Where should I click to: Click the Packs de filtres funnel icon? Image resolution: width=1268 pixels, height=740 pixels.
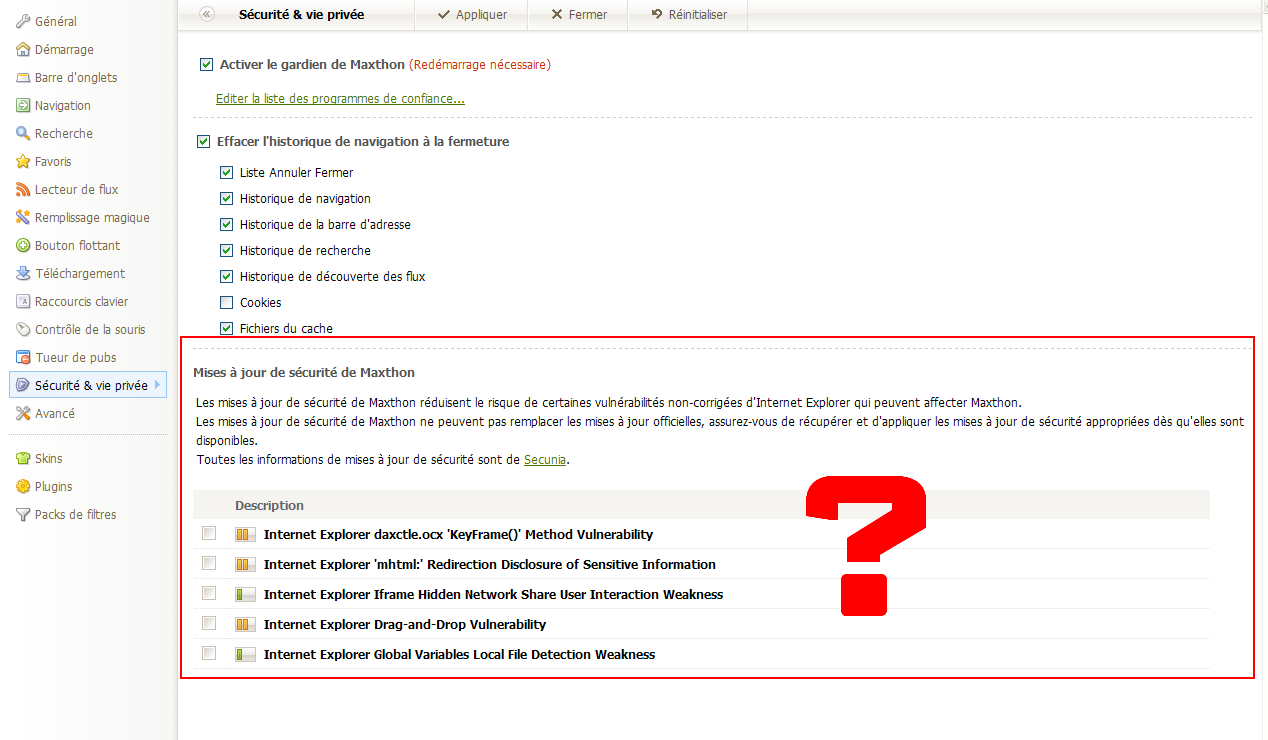click(x=23, y=515)
